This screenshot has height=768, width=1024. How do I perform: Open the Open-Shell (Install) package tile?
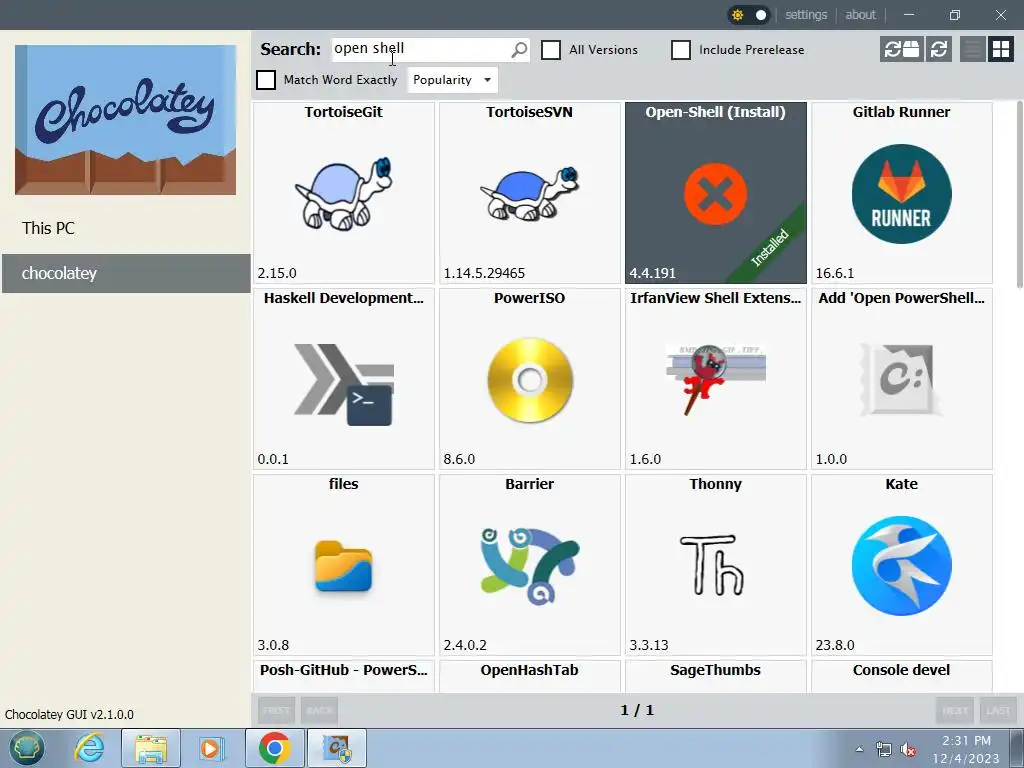716,193
